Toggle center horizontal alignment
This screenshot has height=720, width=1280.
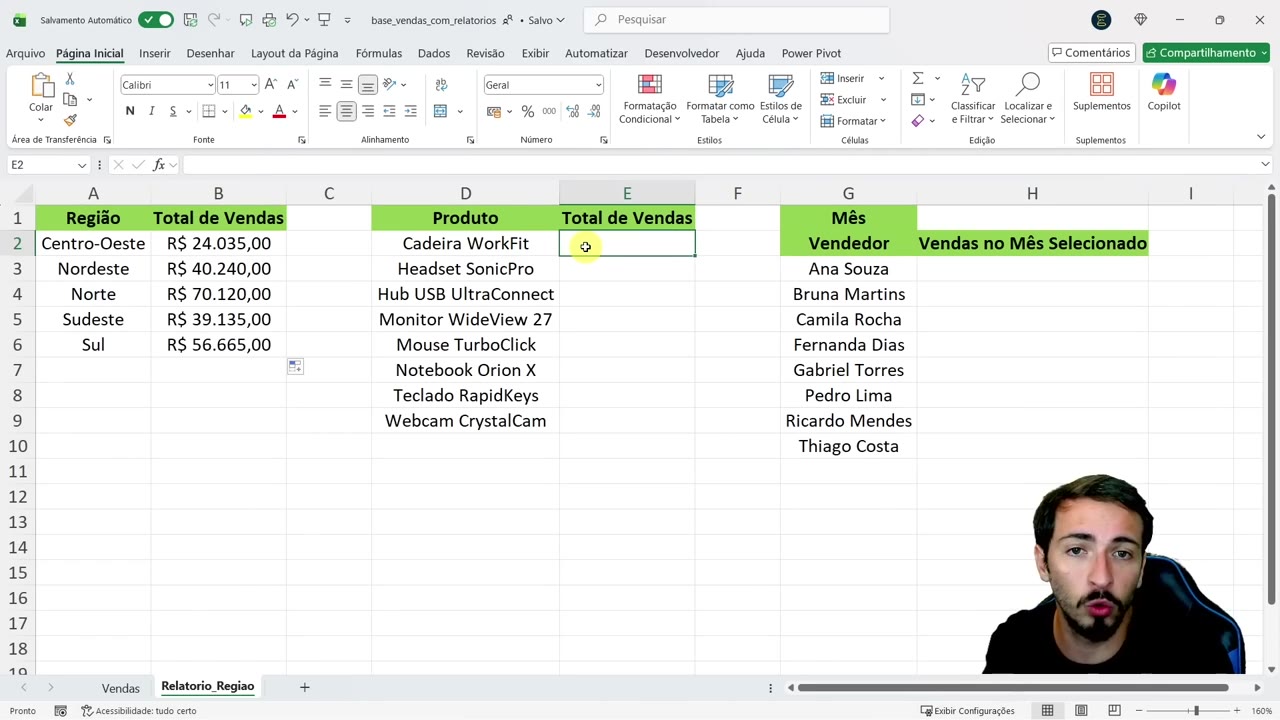tap(346, 111)
